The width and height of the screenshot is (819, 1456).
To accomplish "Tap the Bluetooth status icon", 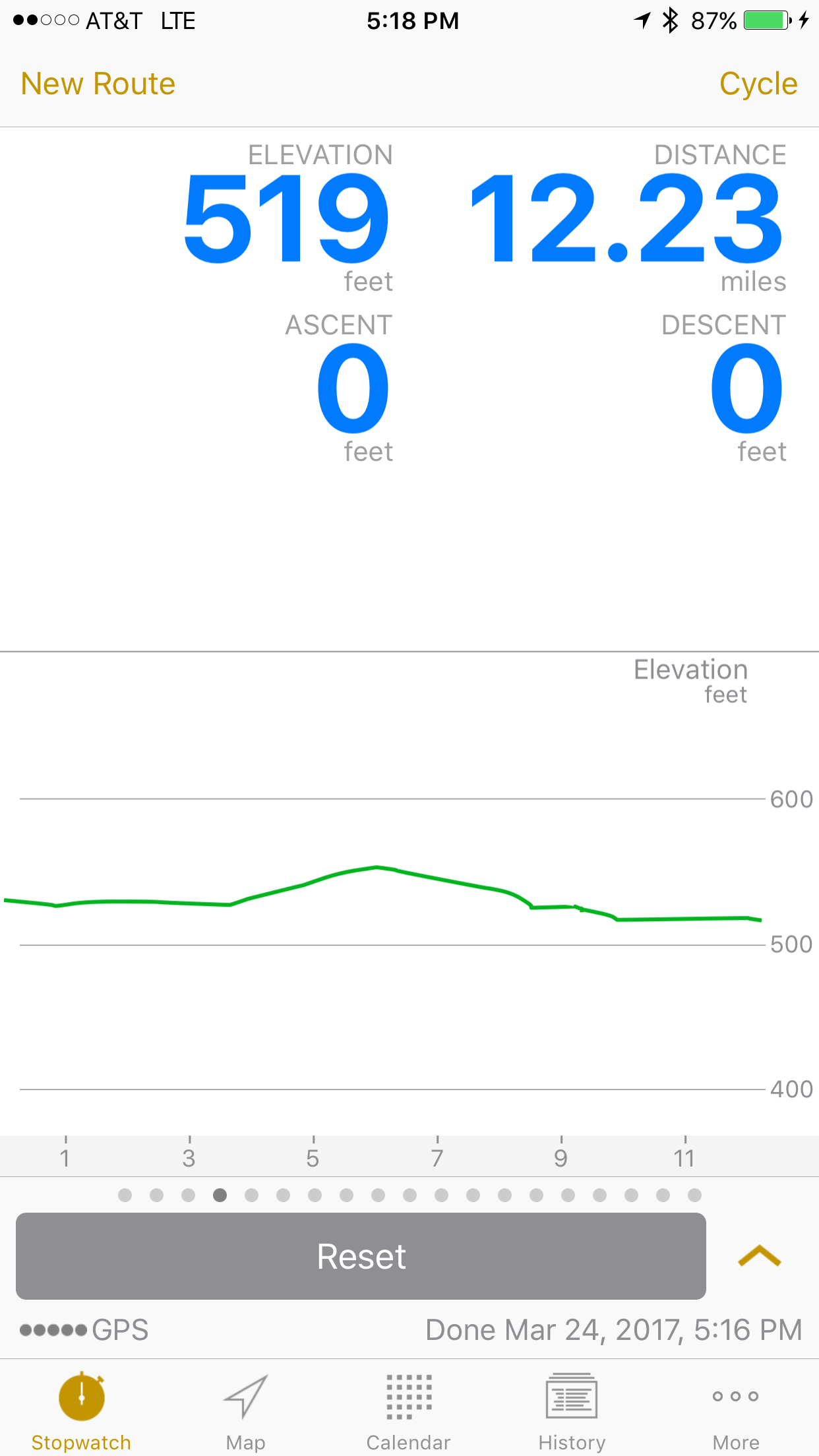I will (x=670, y=20).
